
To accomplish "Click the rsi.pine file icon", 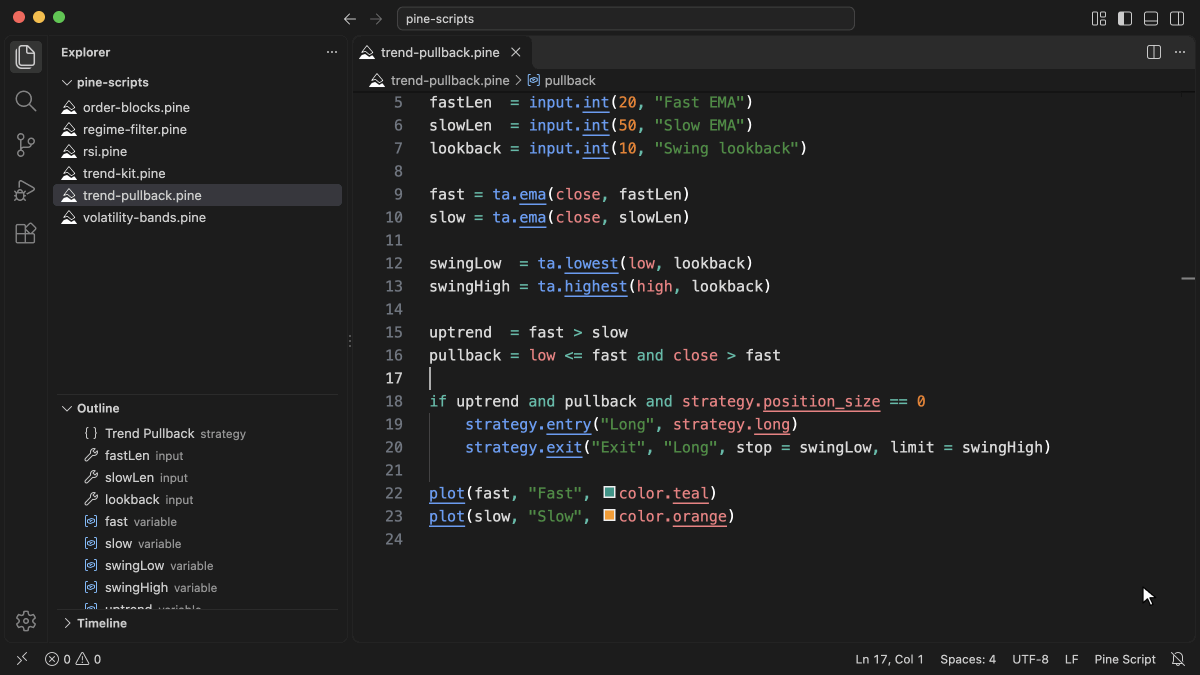I will [69, 151].
